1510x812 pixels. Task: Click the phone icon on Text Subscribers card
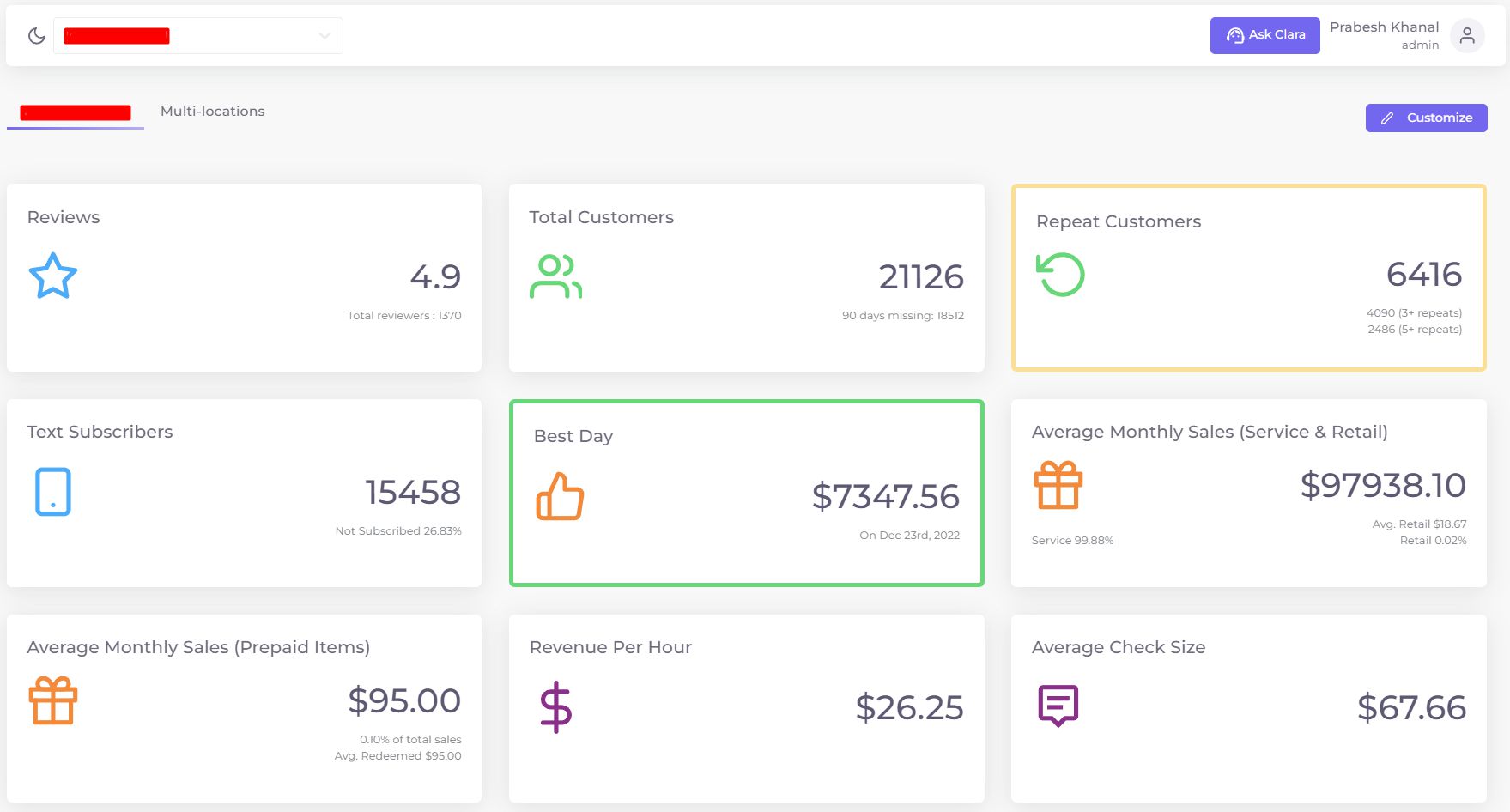coord(52,492)
